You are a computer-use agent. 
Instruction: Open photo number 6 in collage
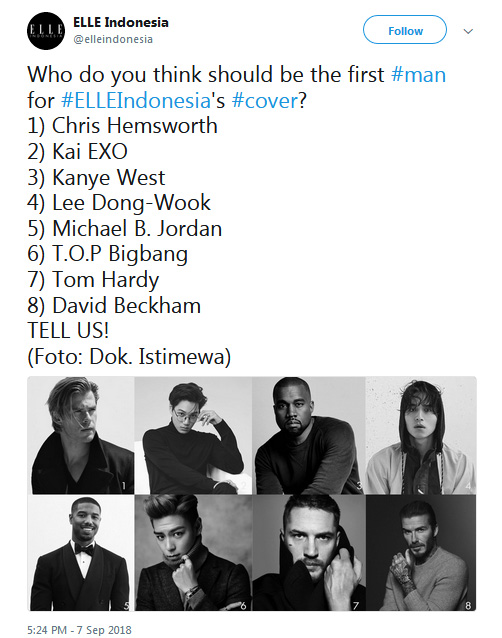click(x=193, y=553)
